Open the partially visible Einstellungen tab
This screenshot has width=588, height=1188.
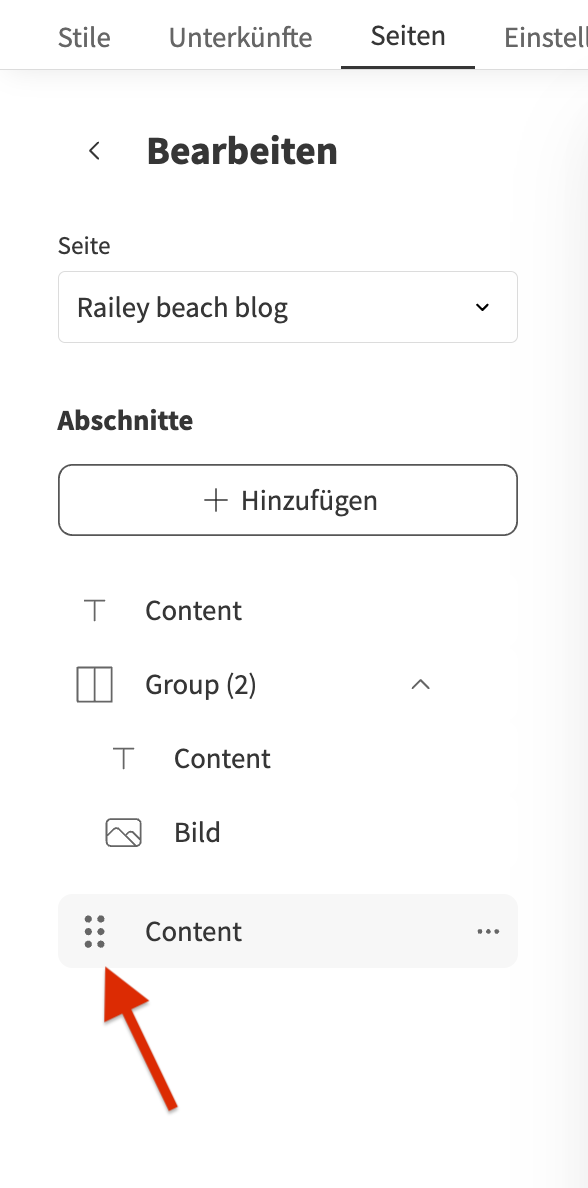[x=546, y=37]
